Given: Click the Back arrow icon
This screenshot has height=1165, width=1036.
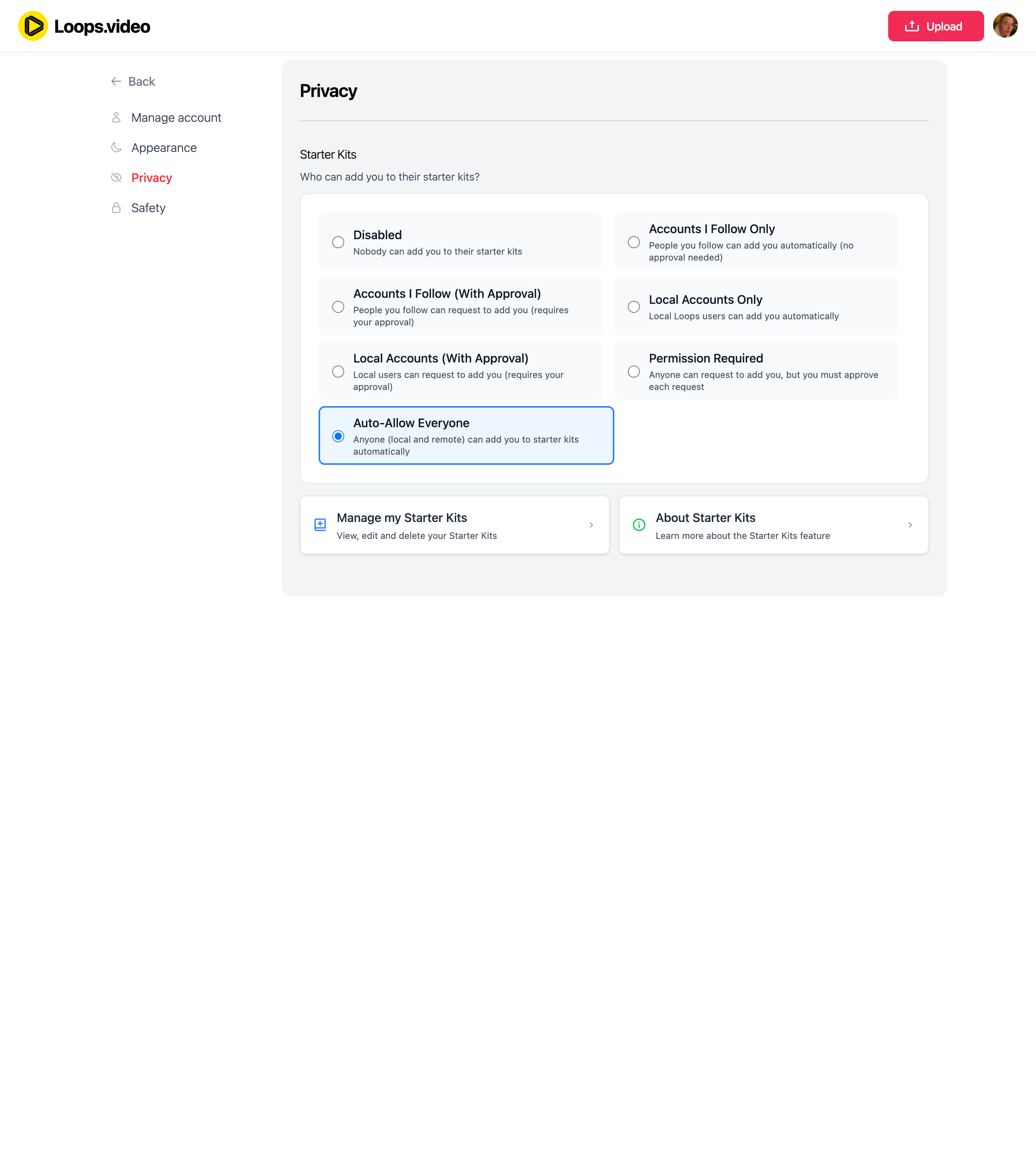Looking at the screenshot, I should [116, 82].
